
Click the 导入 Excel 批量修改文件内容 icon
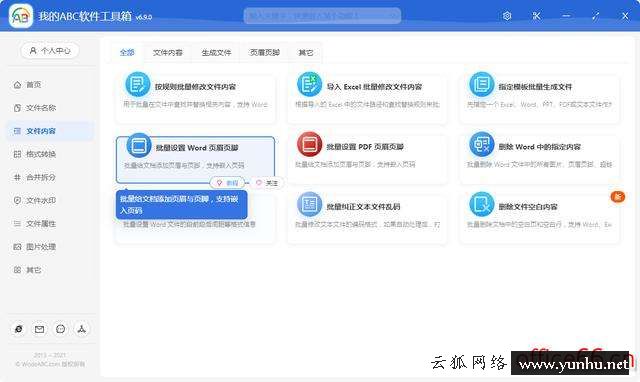coord(309,84)
